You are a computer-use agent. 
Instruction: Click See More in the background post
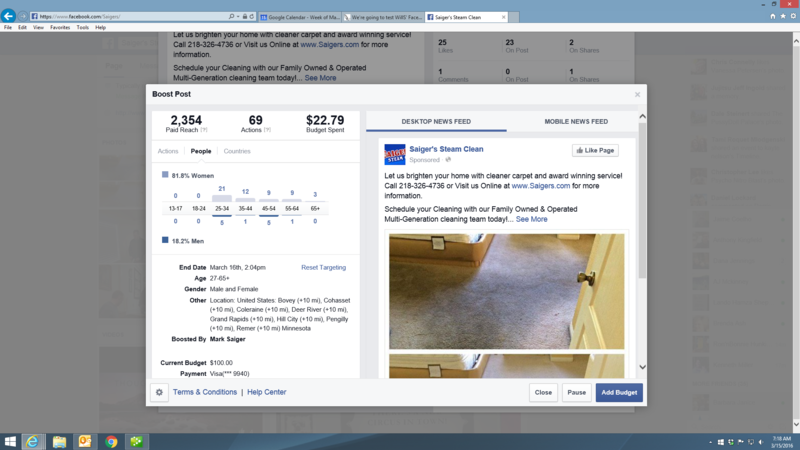(x=320, y=78)
